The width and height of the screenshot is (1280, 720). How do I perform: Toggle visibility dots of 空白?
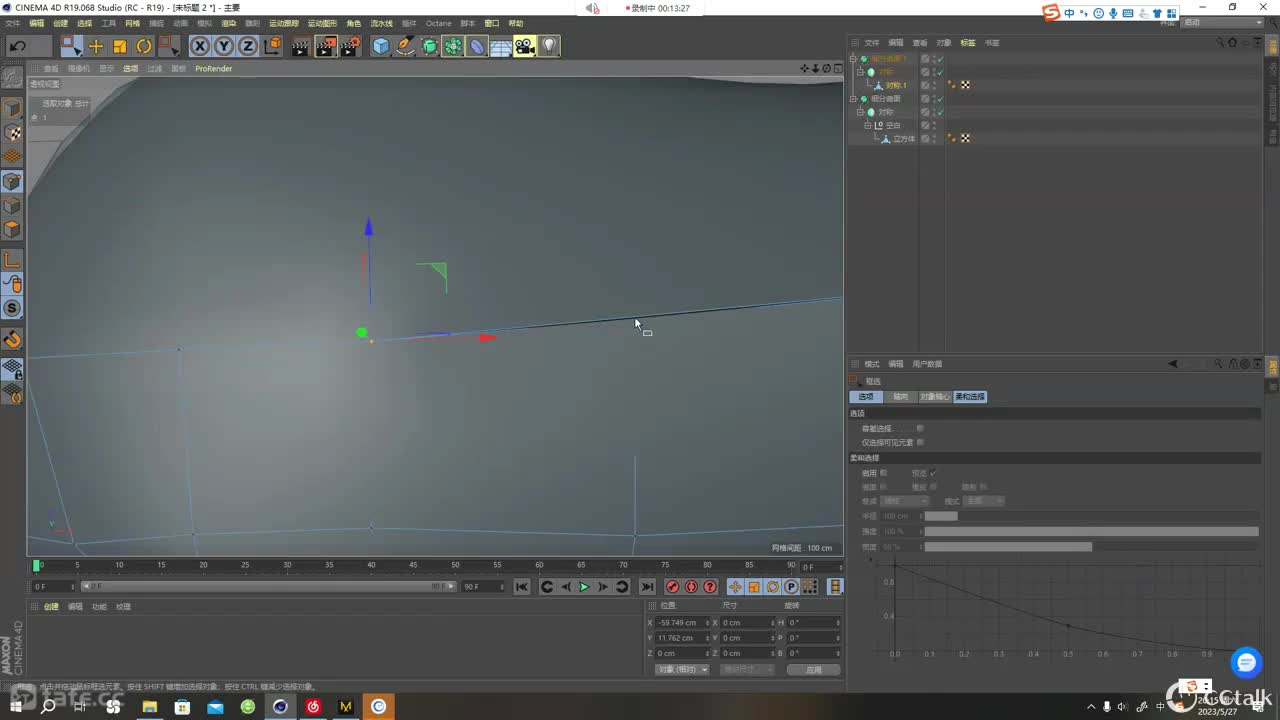[x=933, y=125]
